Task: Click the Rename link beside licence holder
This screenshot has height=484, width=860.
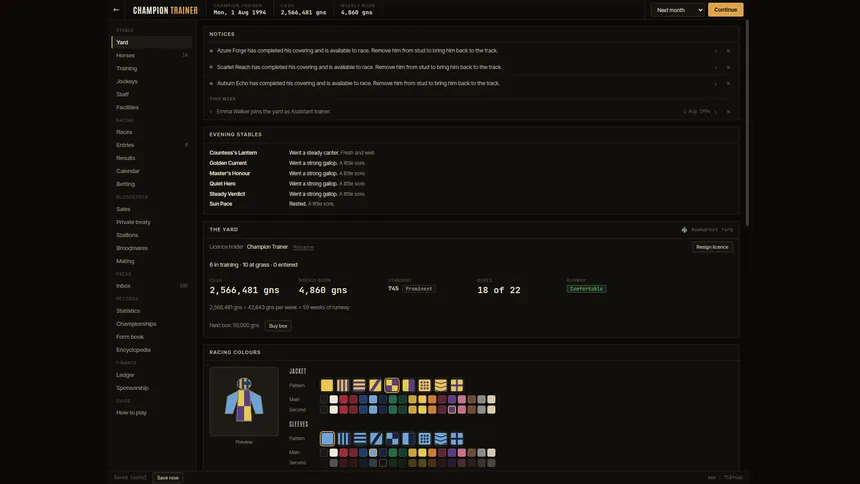Action: coord(303,247)
